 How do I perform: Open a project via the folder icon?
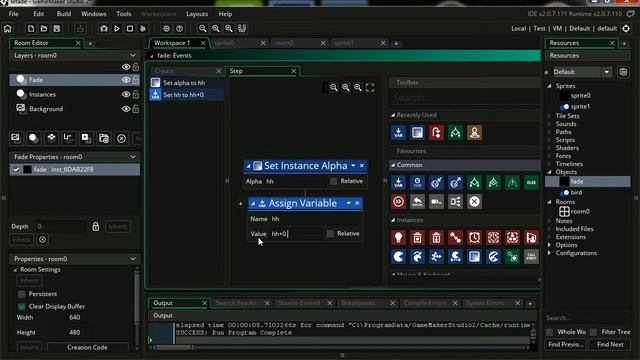tap(44, 29)
